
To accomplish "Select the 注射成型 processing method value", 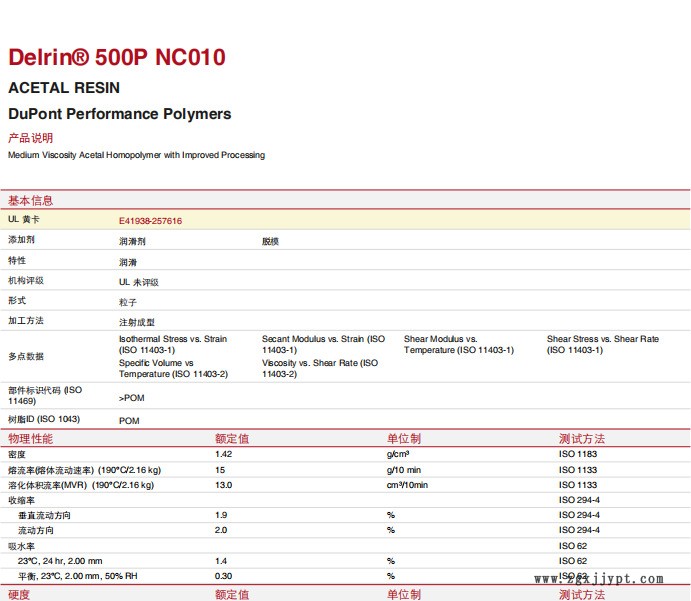I will tap(137, 322).
